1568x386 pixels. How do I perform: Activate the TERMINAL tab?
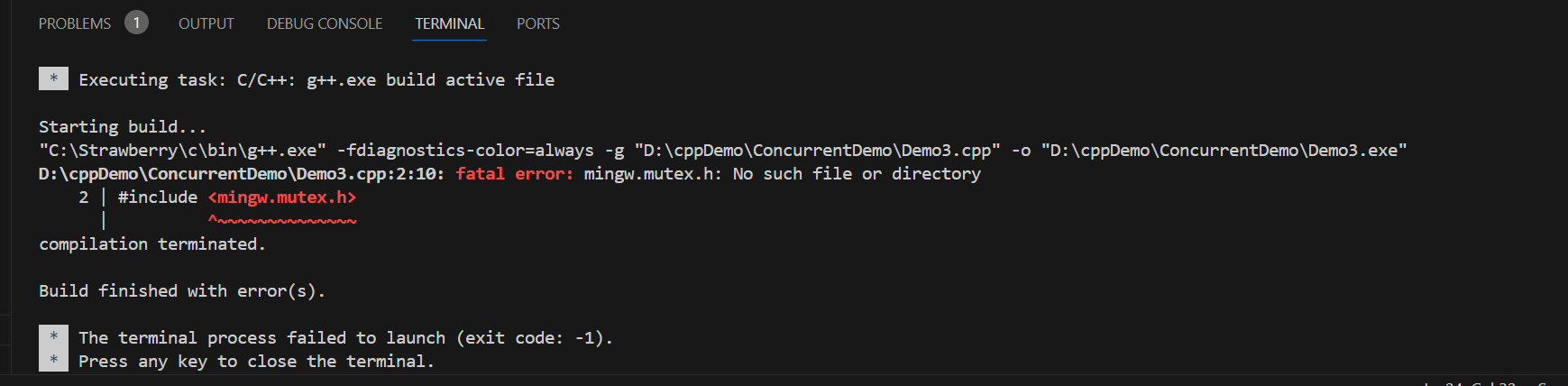(450, 23)
